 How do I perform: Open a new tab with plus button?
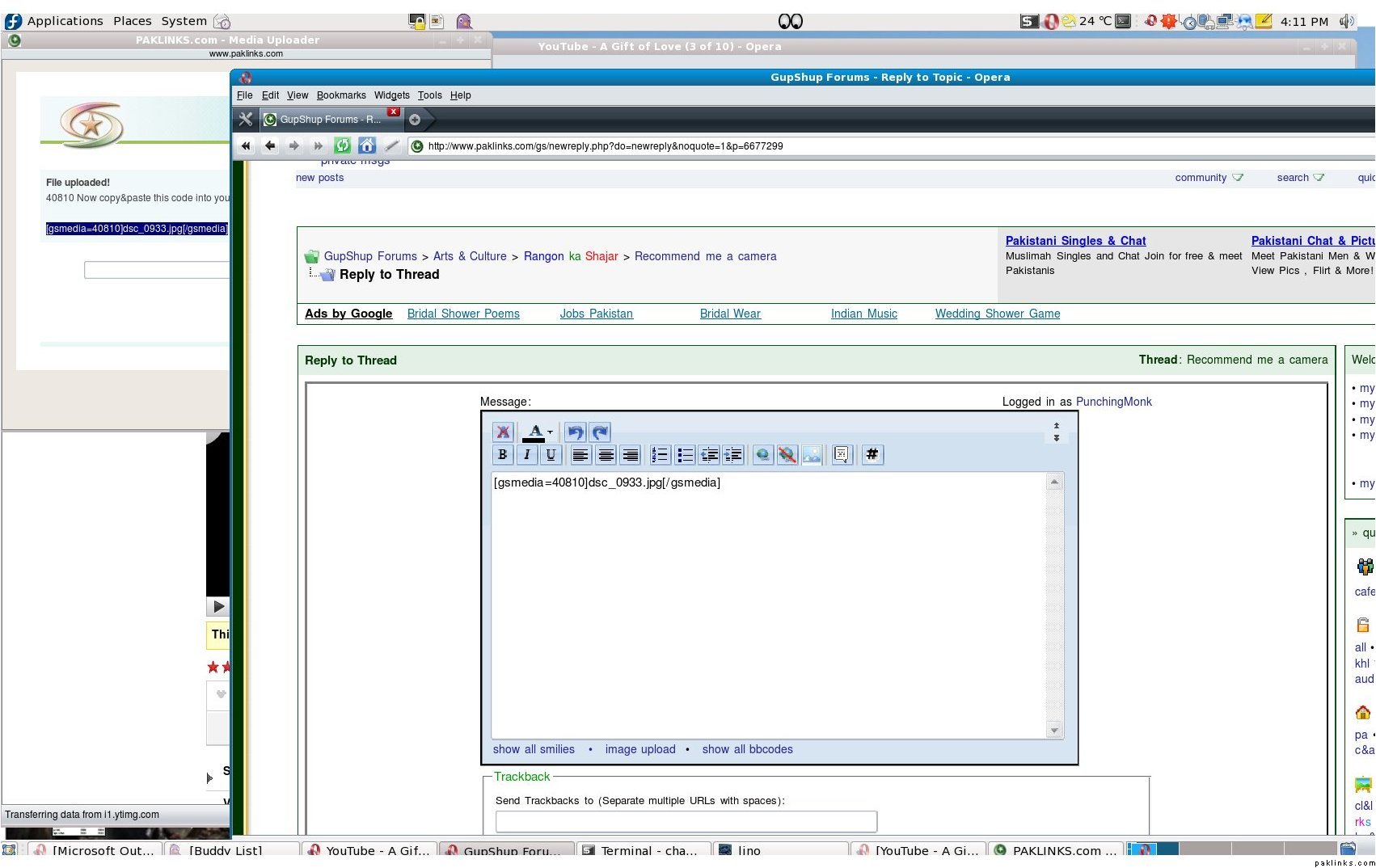pos(415,120)
